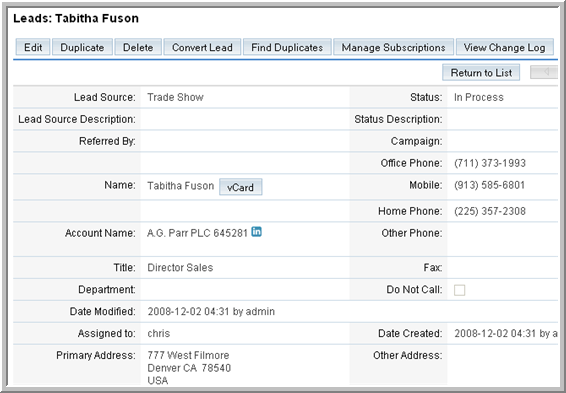
Task: Open Convert Lead
Action: click(202, 47)
